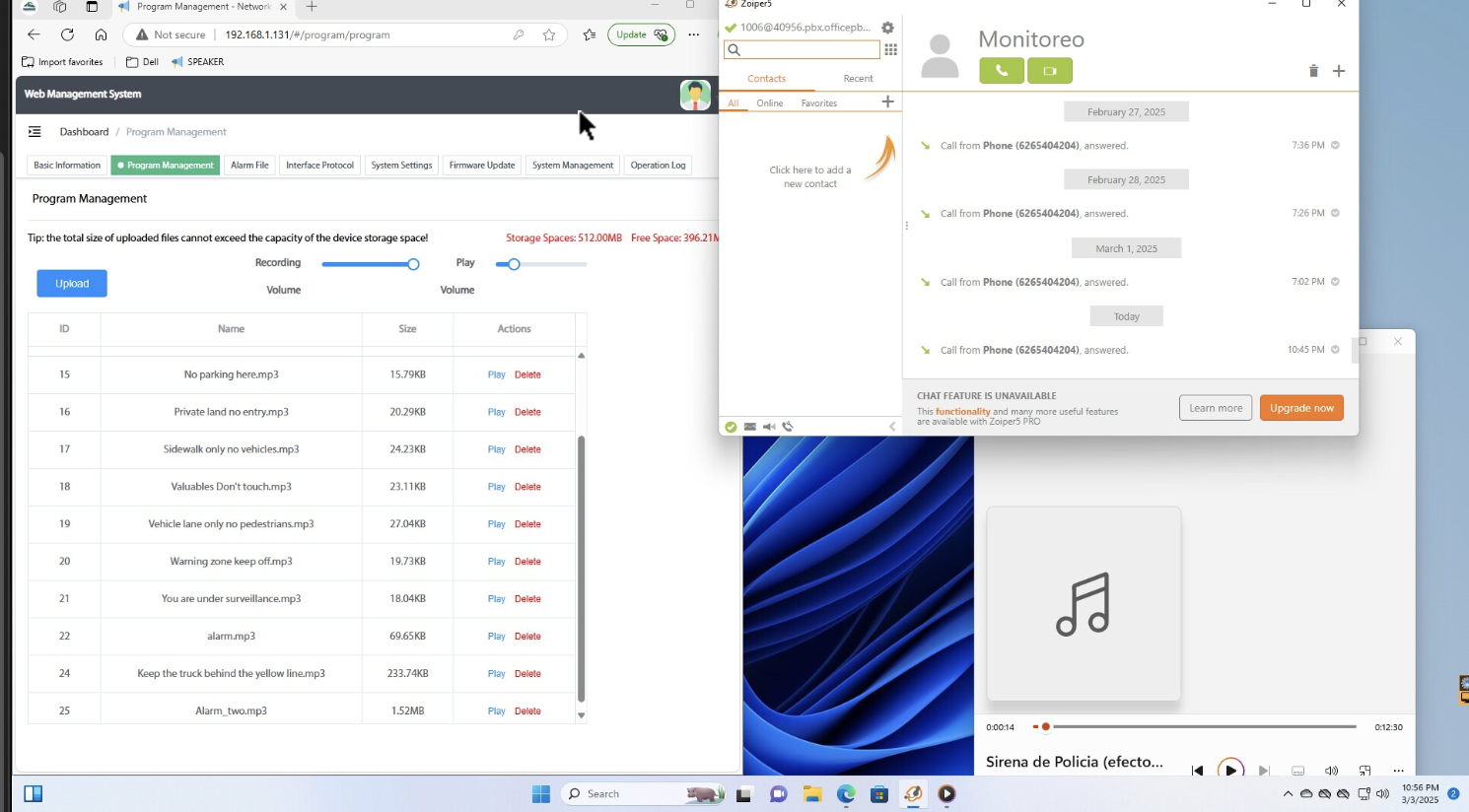Seek in media player progress bar
This screenshot has height=812, width=1469.
1195,727
